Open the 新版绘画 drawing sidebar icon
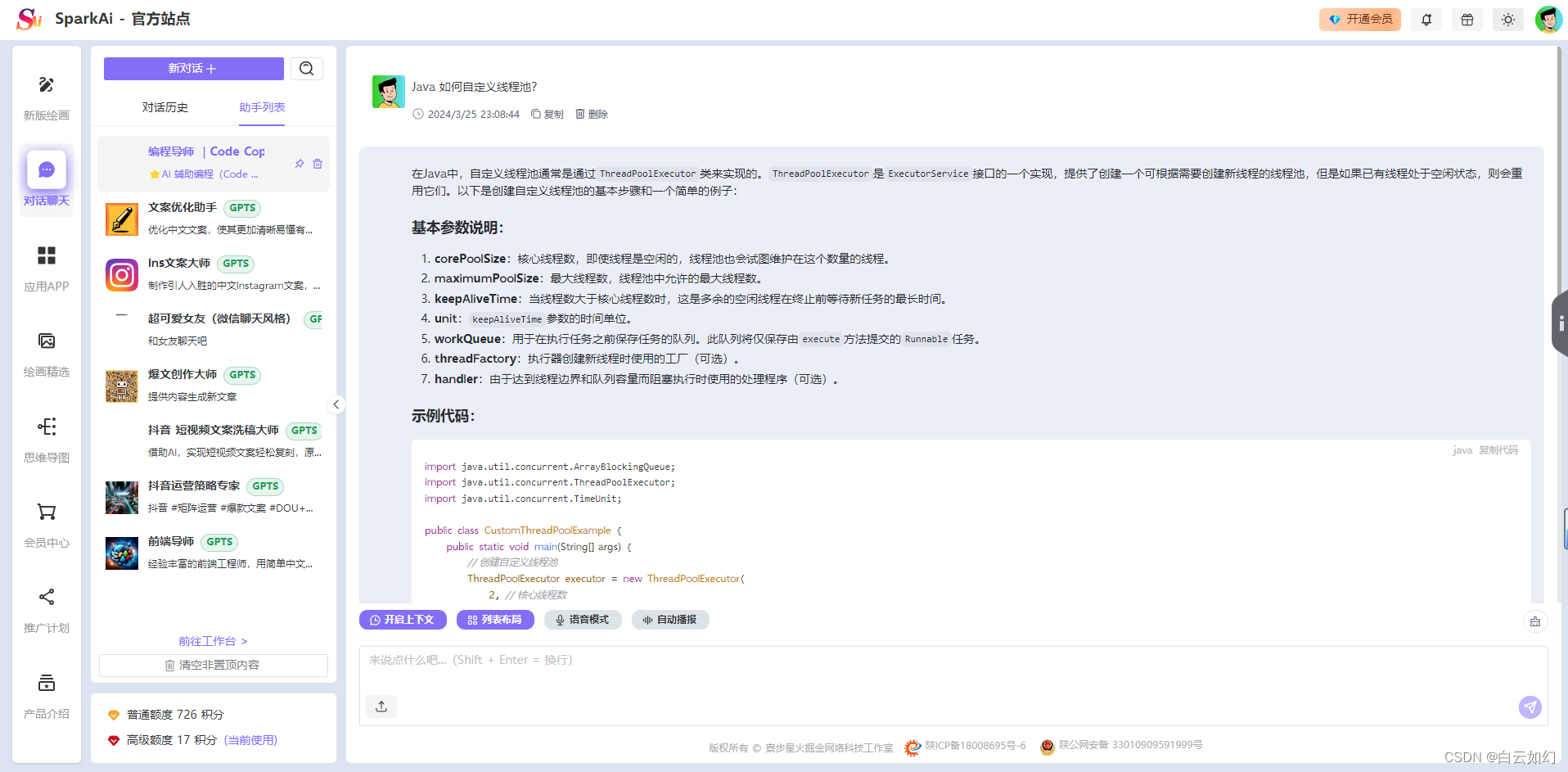 (47, 85)
